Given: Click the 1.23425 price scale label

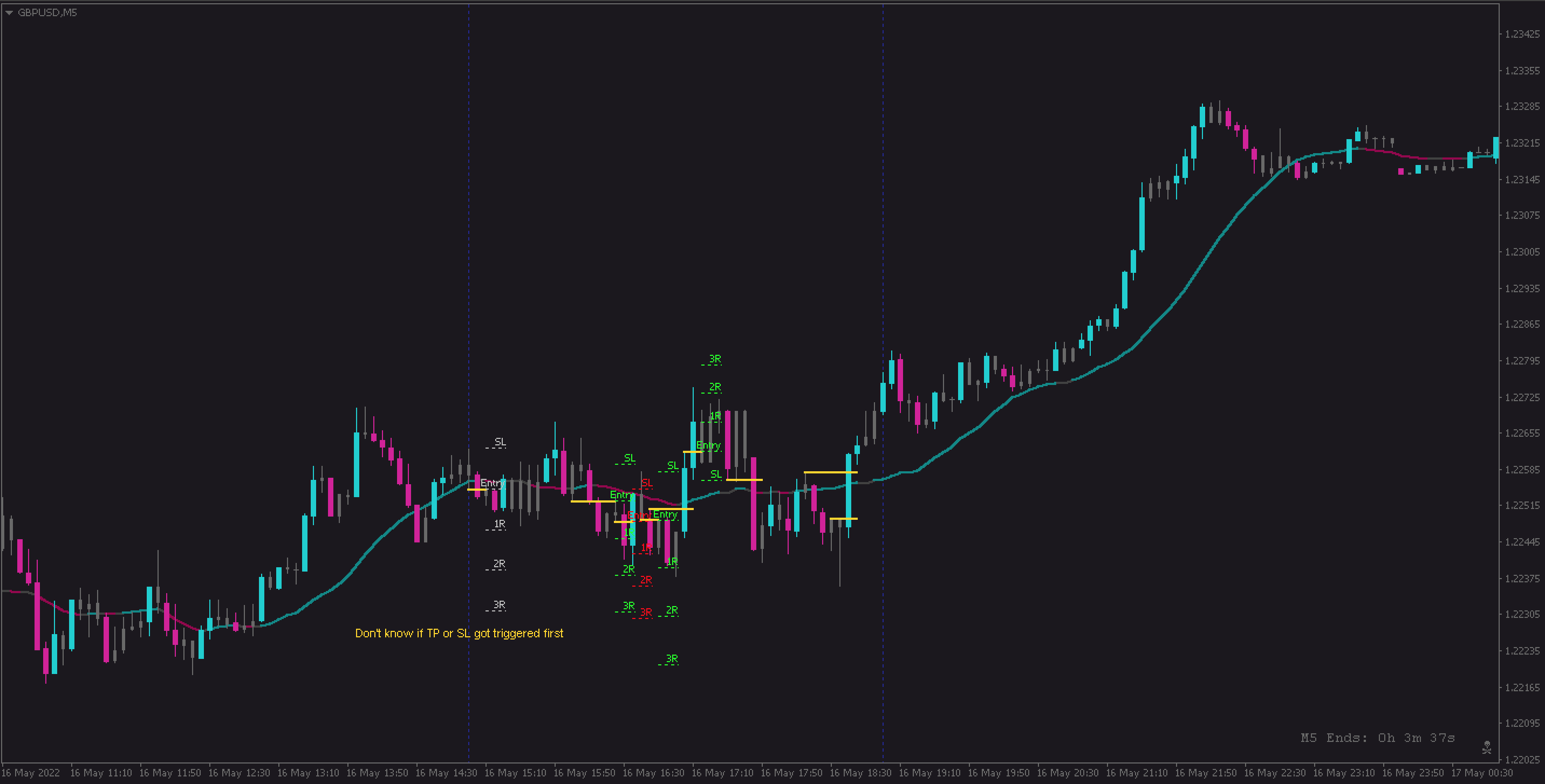Looking at the screenshot, I should pyautogui.click(x=1522, y=34).
